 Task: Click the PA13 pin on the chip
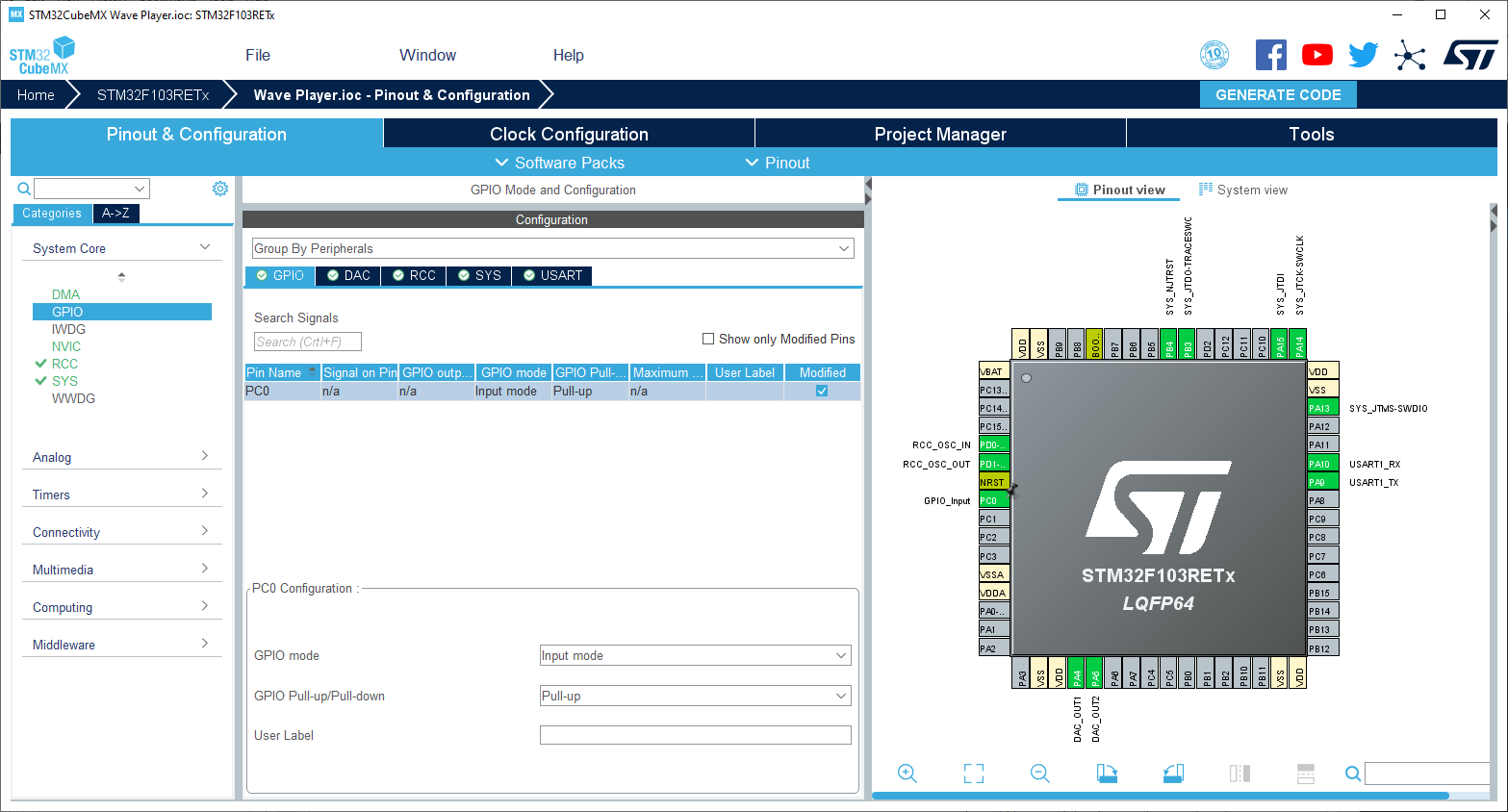tap(1322, 408)
